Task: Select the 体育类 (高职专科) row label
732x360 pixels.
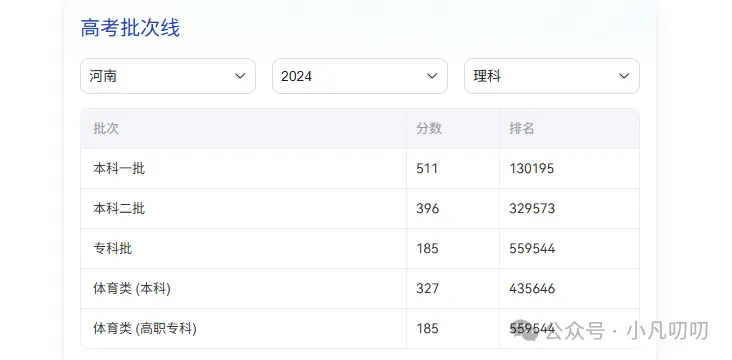Action: (x=145, y=329)
